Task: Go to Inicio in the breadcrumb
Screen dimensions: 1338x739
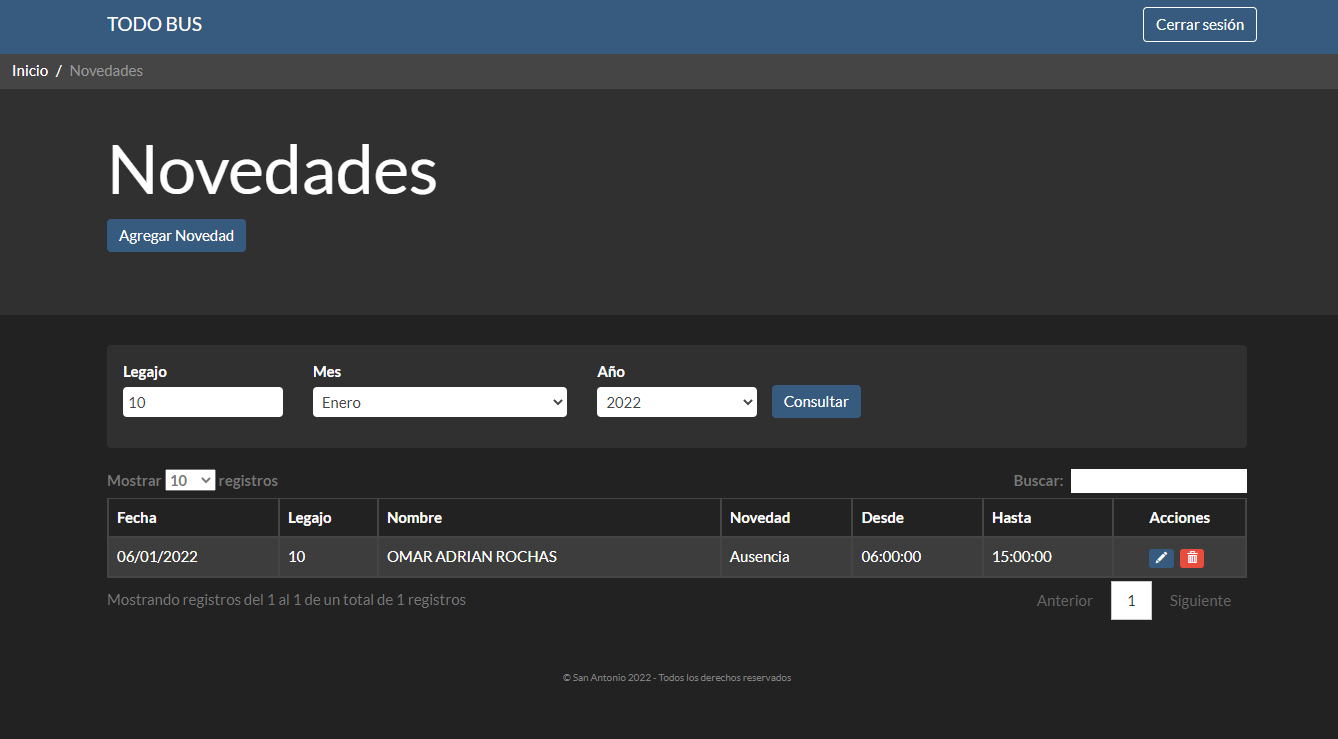Action: tap(30, 71)
